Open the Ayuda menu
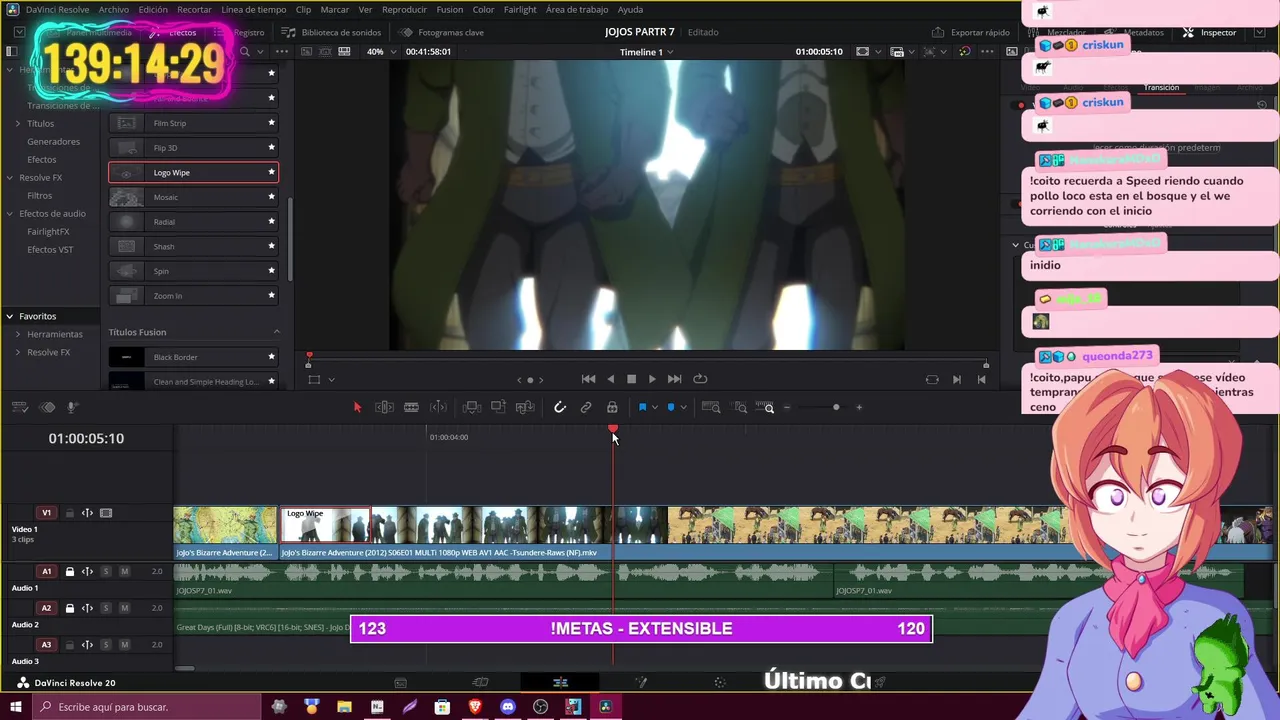1280x720 pixels. point(630,9)
